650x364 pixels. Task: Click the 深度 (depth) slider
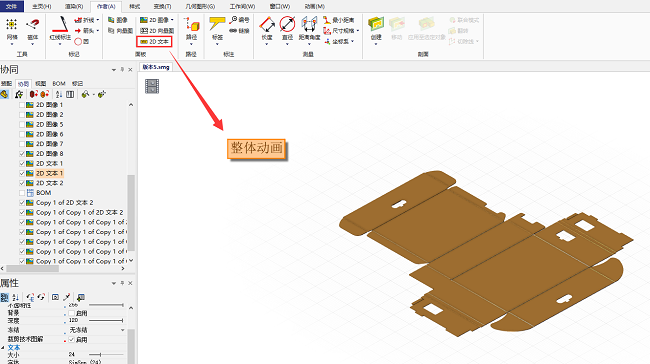click(x=106, y=320)
